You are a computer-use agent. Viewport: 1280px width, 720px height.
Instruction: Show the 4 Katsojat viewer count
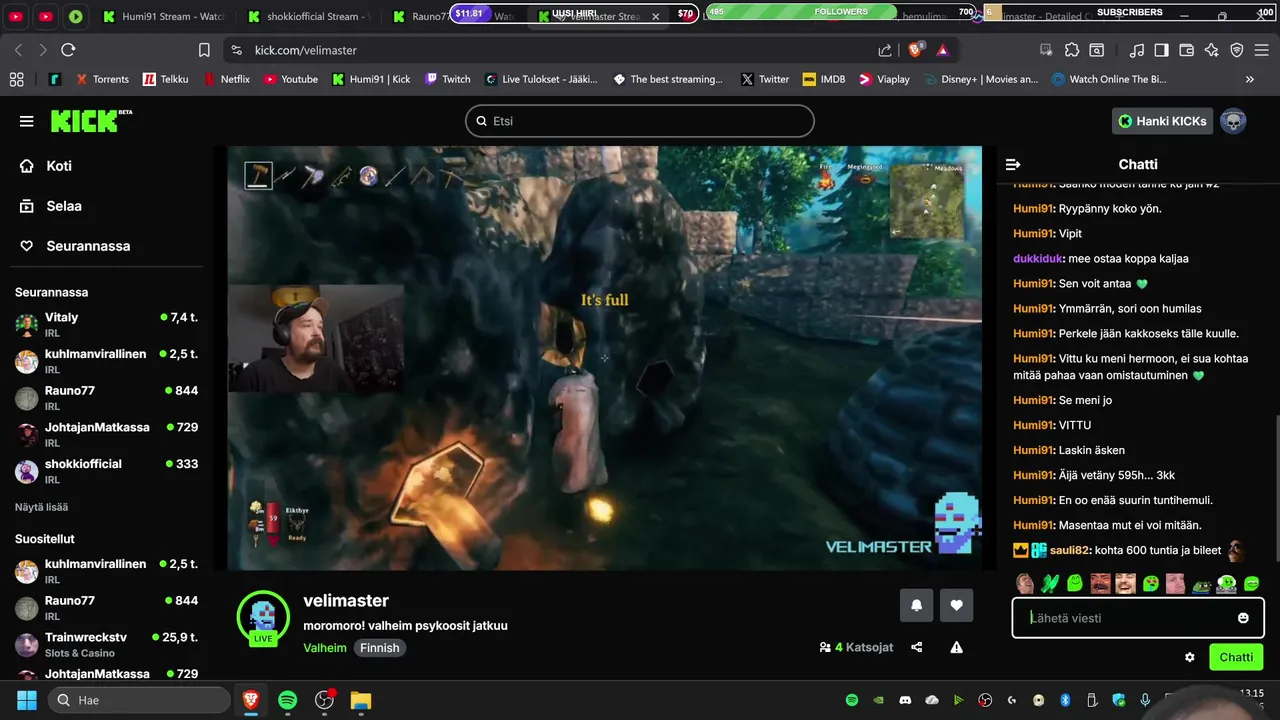(x=856, y=647)
